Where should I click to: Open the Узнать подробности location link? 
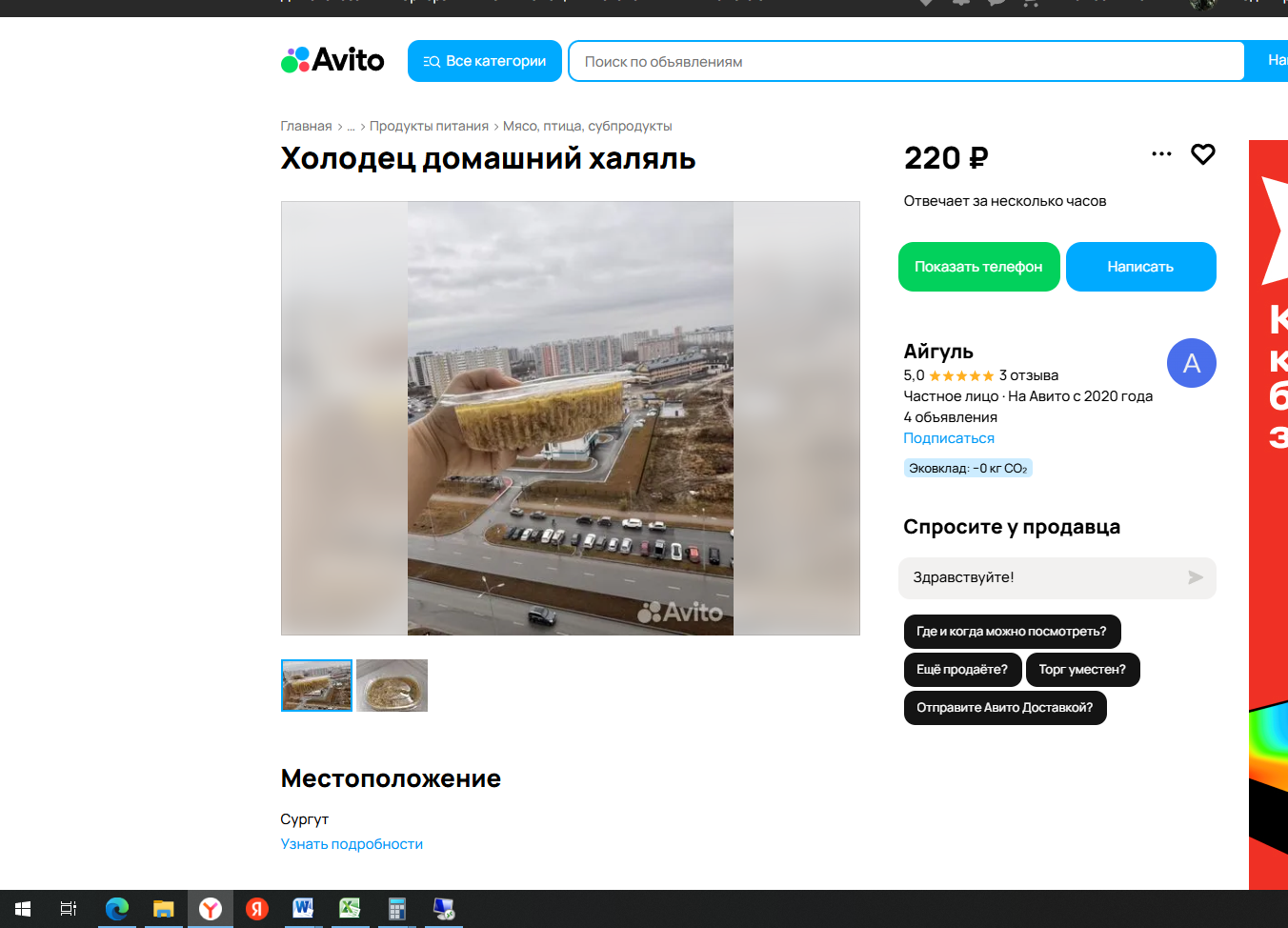[x=352, y=844]
